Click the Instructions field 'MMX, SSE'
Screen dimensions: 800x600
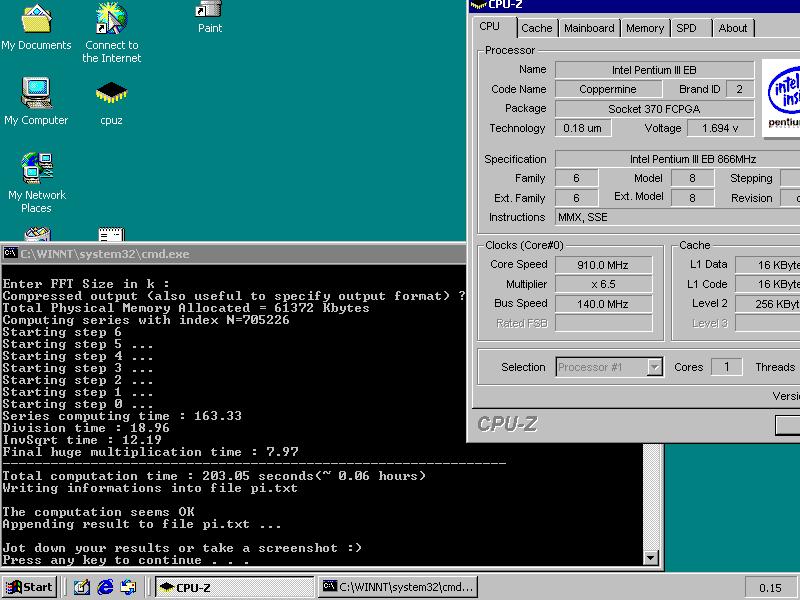[678, 217]
